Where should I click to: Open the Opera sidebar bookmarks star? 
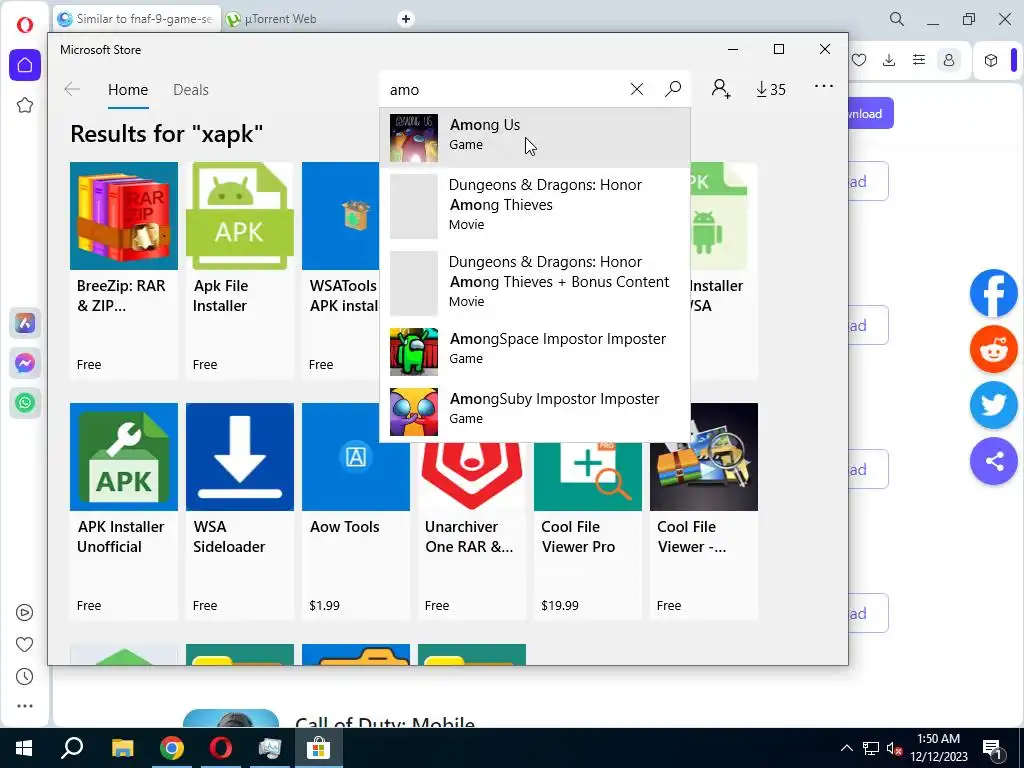coord(25,105)
